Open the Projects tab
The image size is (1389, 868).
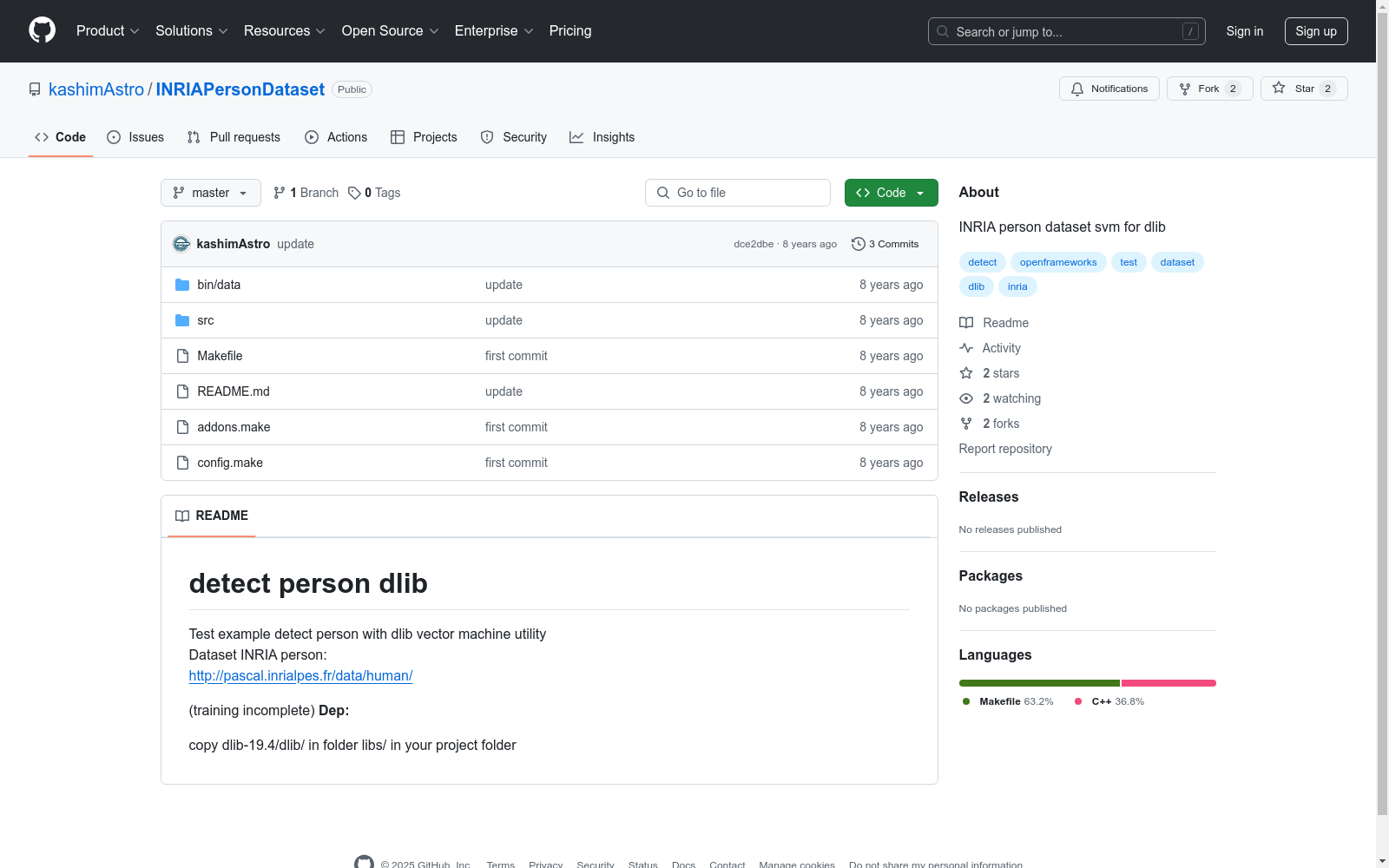424,137
